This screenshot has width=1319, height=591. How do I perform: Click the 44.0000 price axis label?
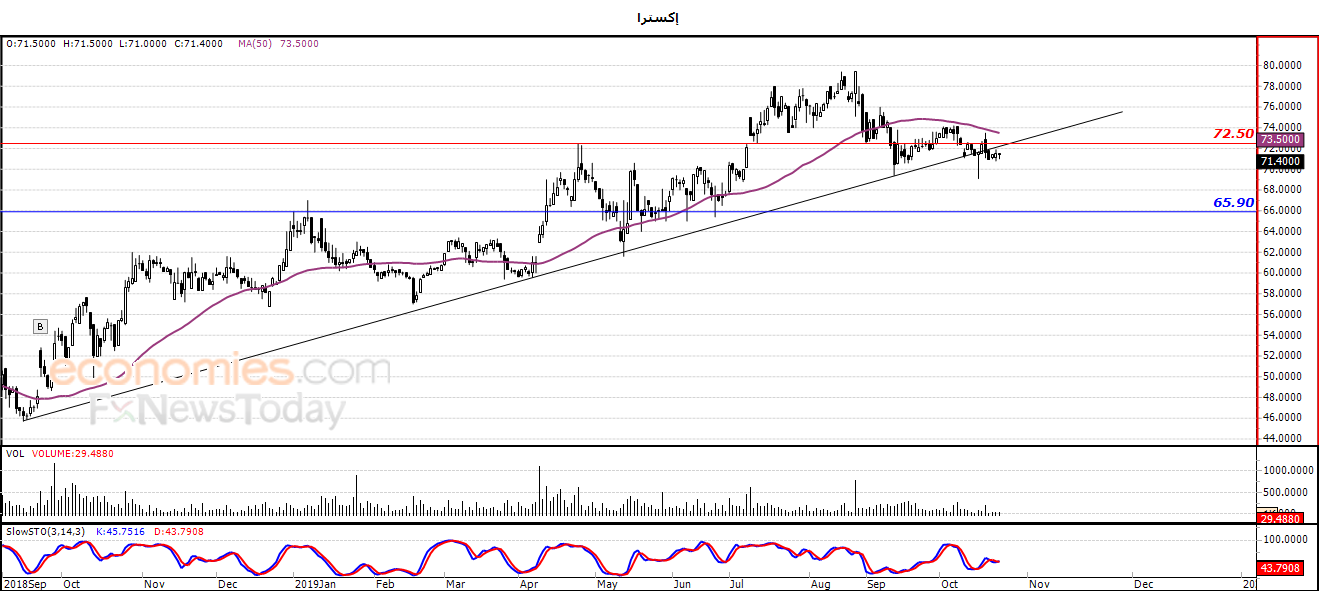[1282, 439]
